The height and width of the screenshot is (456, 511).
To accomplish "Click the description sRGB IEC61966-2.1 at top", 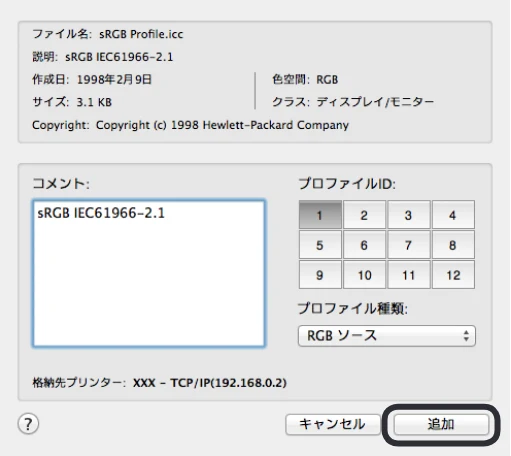I will point(119,57).
